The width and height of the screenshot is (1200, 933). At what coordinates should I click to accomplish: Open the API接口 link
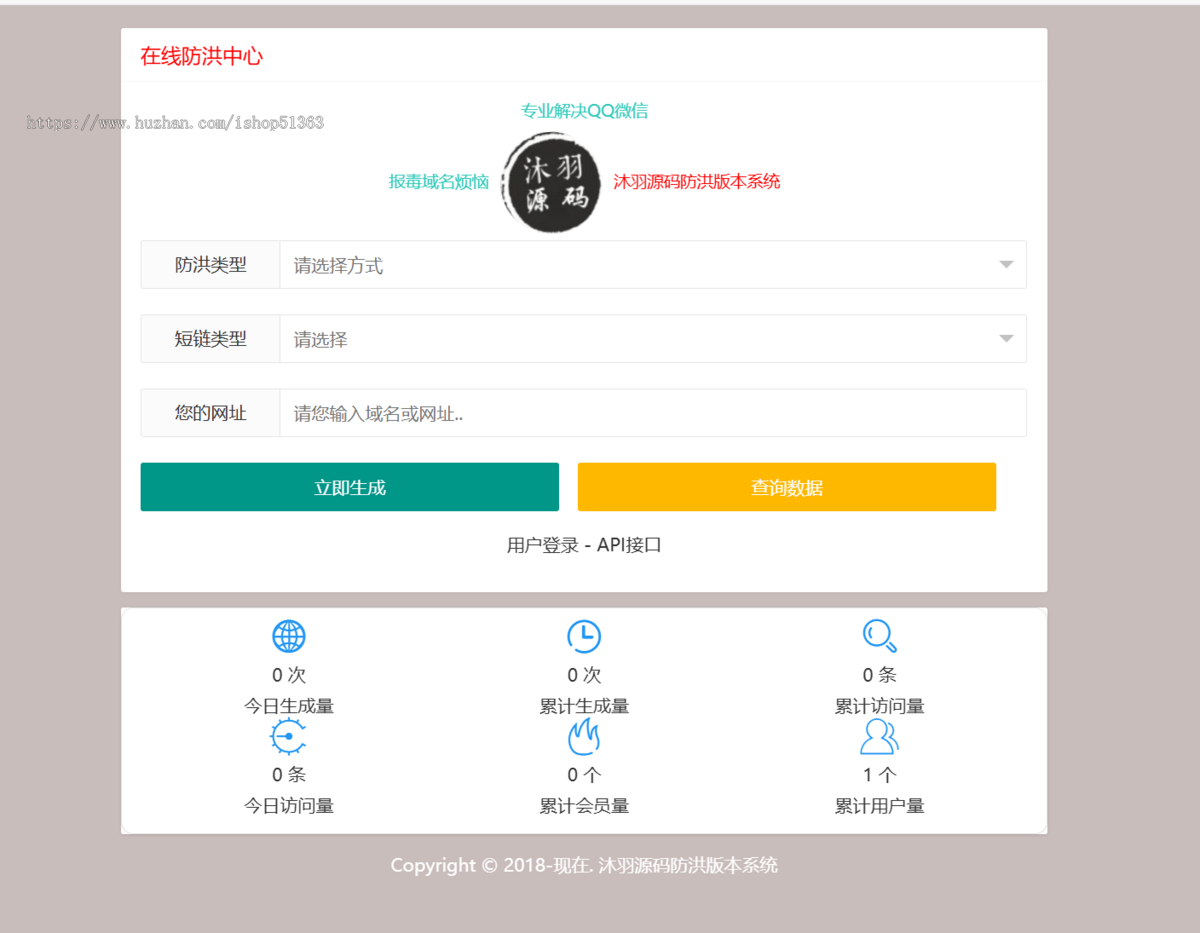click(x=629, y=545)
